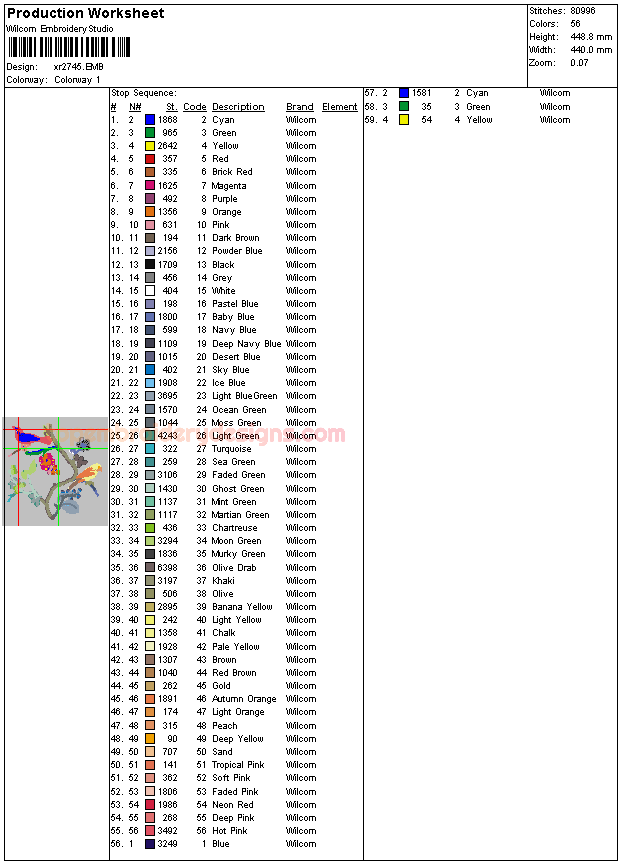Click the Light BlueGreen description
620x861 pixels.
pos(245,396)
